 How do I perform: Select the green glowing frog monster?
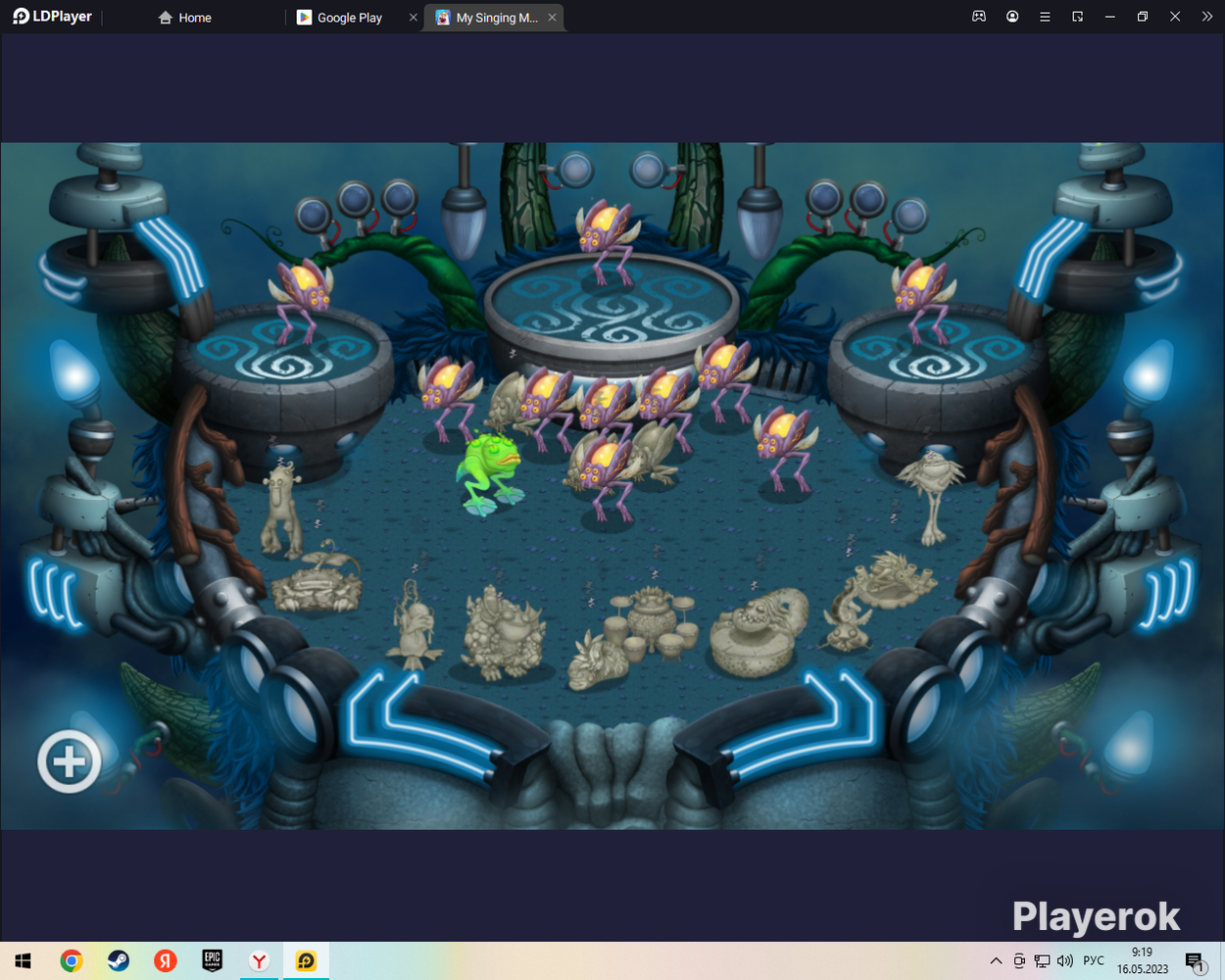491,473
